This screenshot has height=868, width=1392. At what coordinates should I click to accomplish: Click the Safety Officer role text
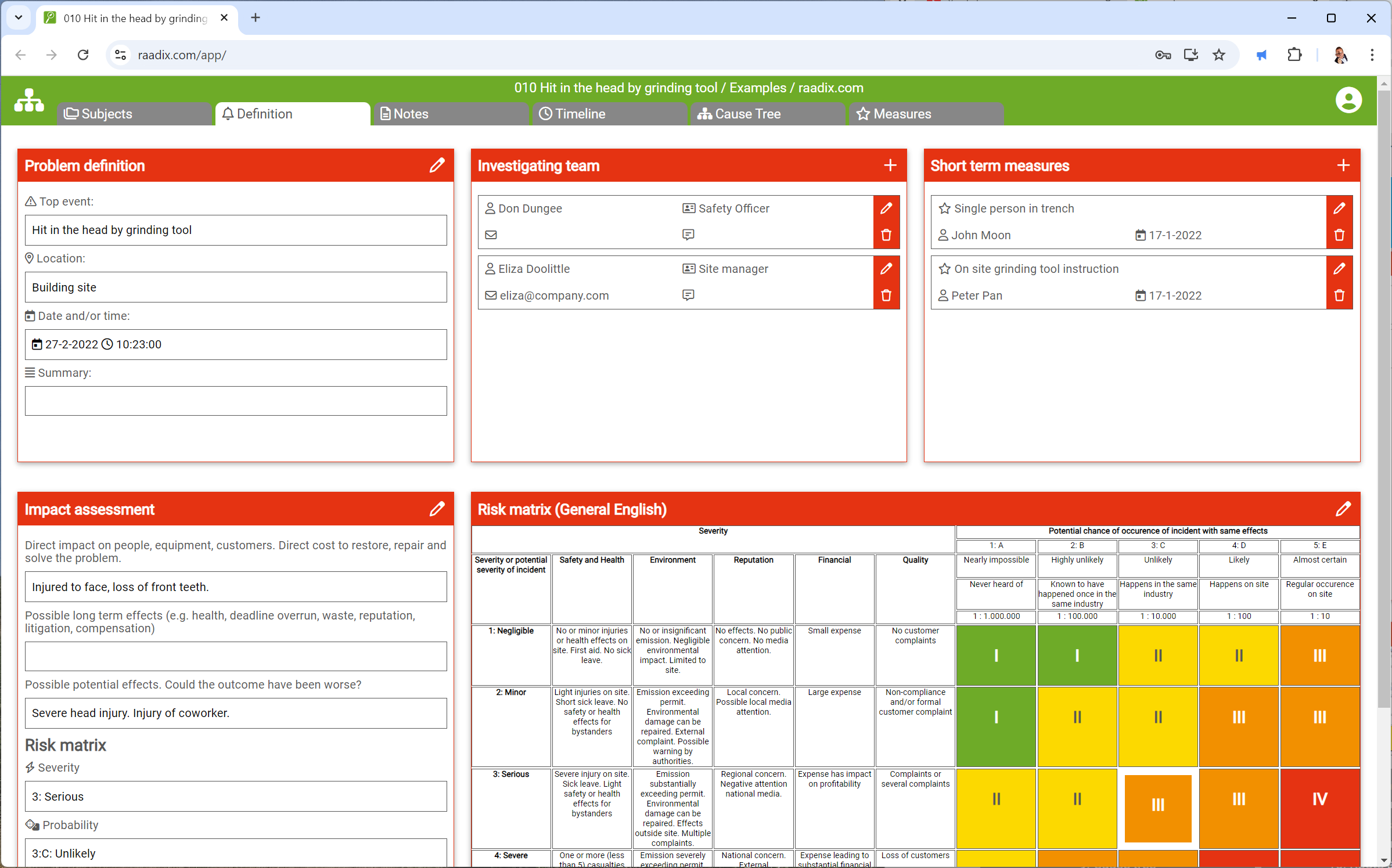tap(734, 208)
